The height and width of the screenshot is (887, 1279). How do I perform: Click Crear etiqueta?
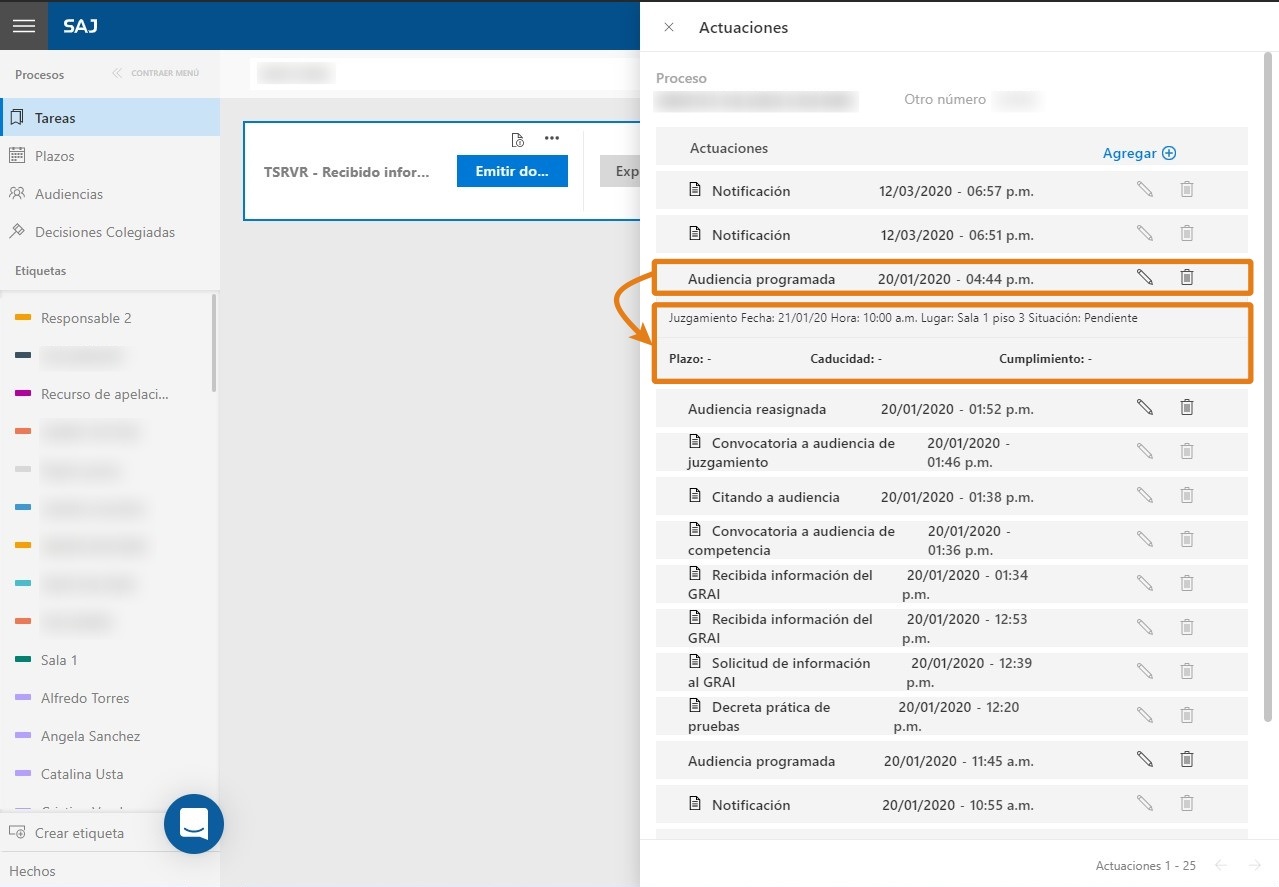(80, 833)
